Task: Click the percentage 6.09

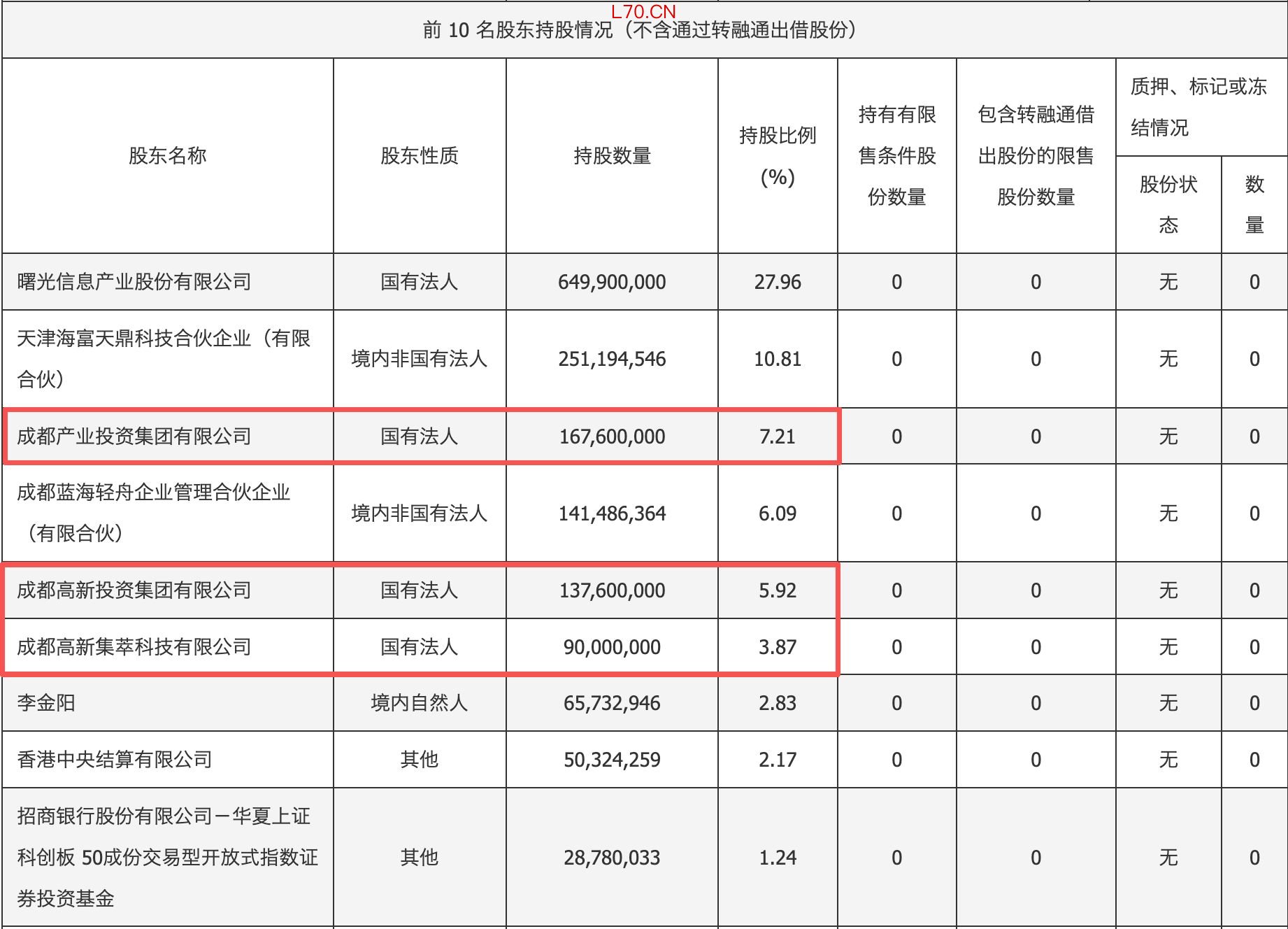Action: point(778,513)
